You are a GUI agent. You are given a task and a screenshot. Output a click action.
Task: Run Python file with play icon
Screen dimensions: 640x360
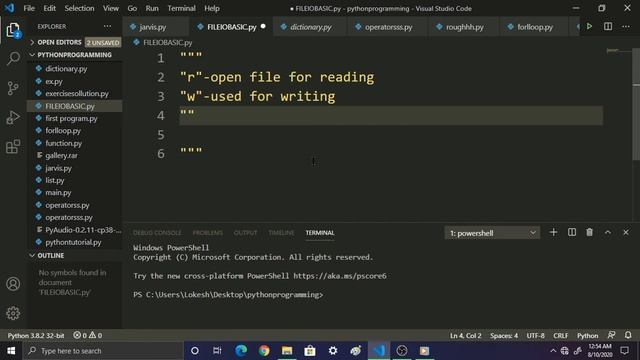(589, 27)
